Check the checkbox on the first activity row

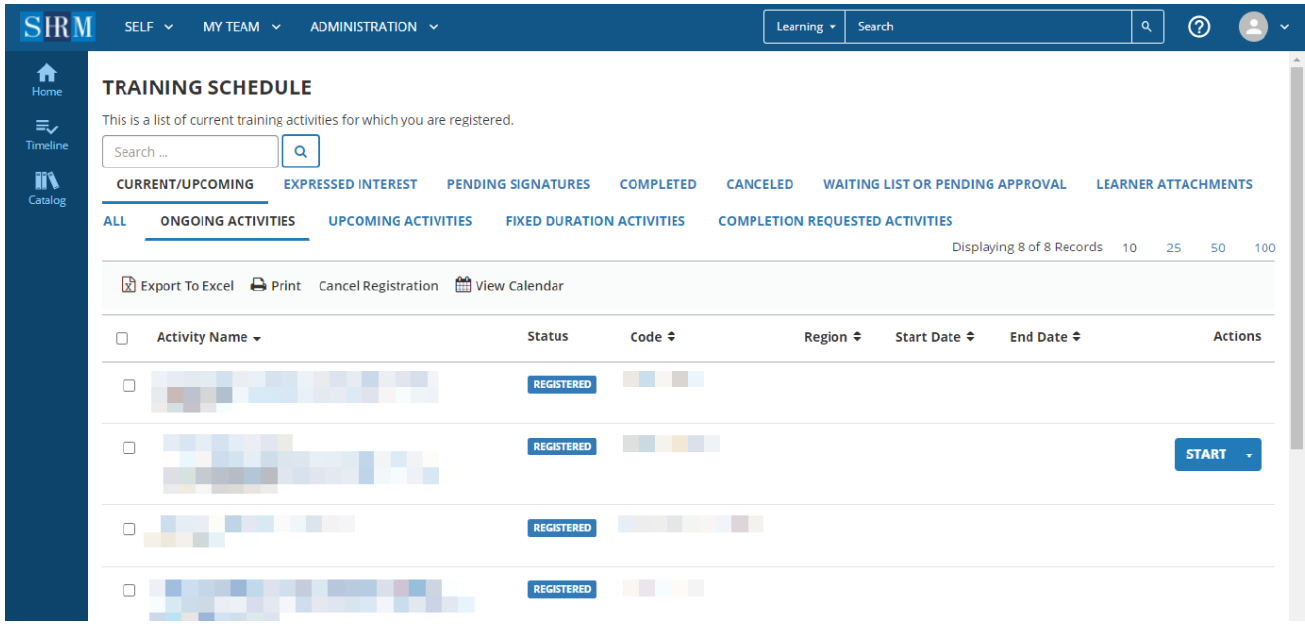point(129,386)
